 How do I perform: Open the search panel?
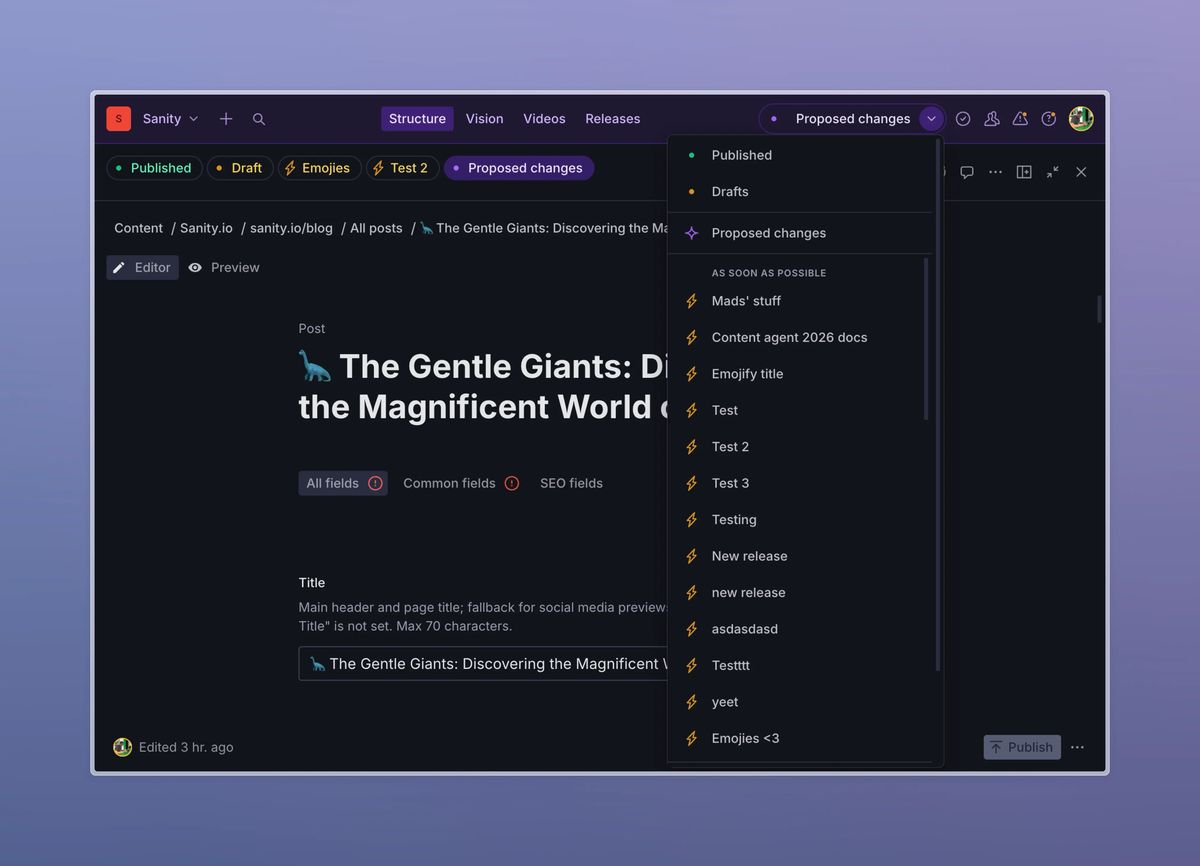(258, 118)
